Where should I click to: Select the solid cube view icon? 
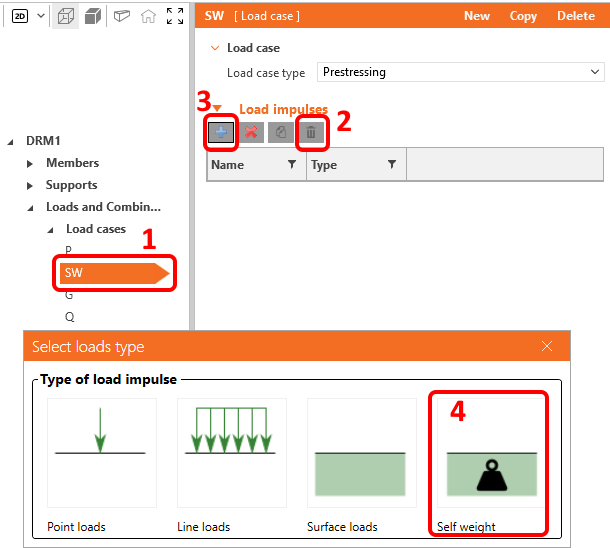93,17
